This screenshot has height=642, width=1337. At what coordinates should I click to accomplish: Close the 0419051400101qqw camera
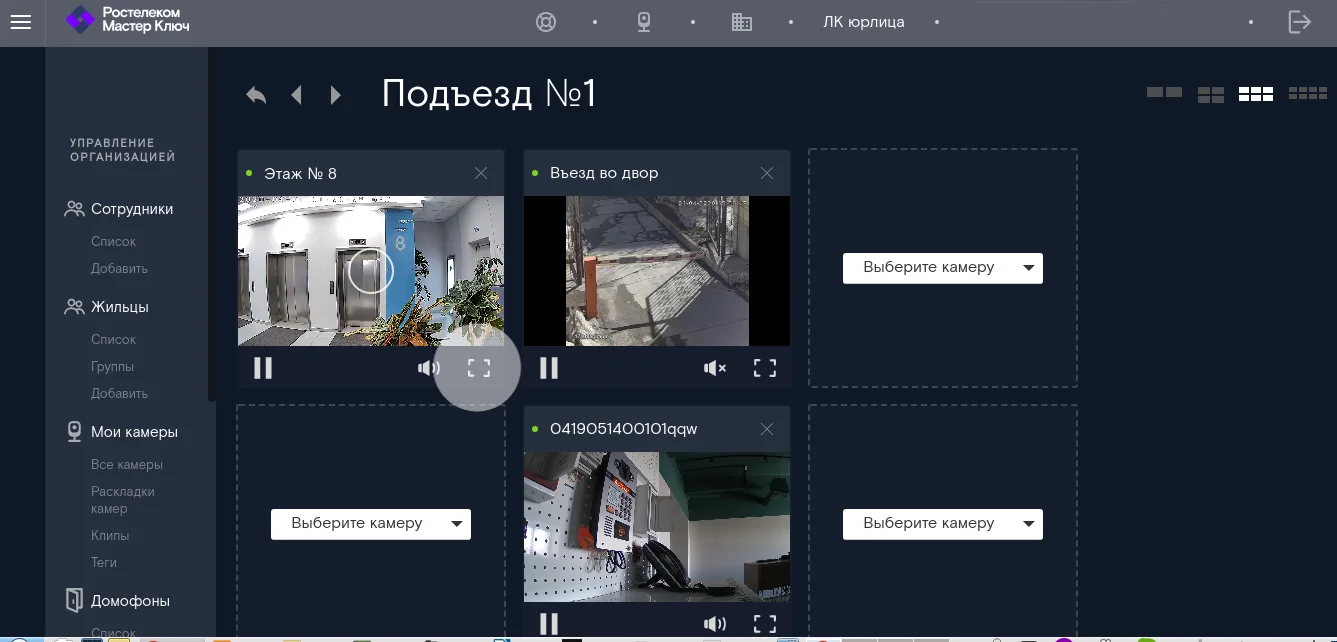767,429
